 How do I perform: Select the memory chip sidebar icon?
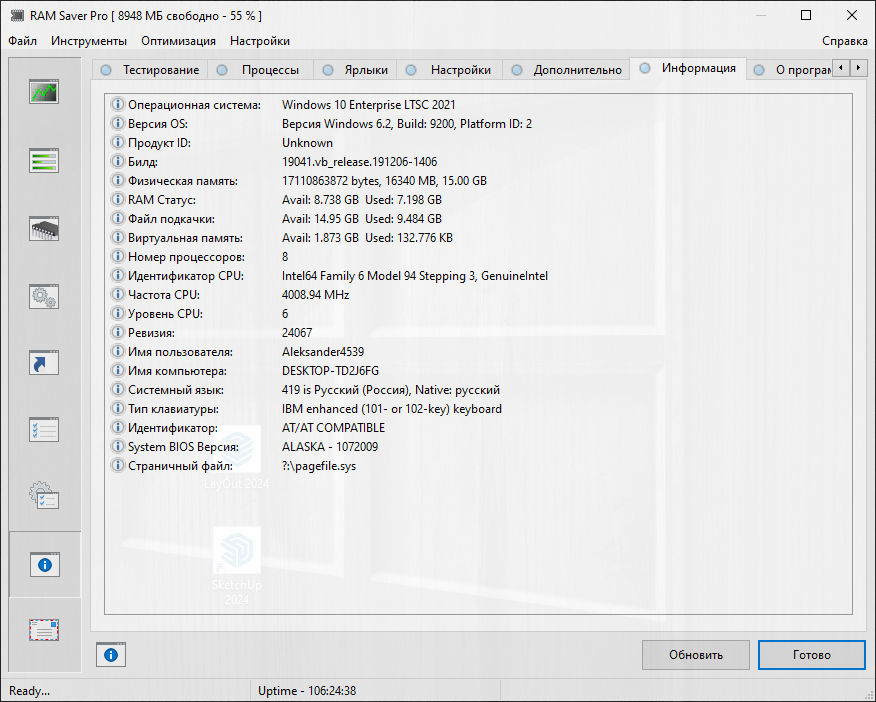[x=44, y=228]
